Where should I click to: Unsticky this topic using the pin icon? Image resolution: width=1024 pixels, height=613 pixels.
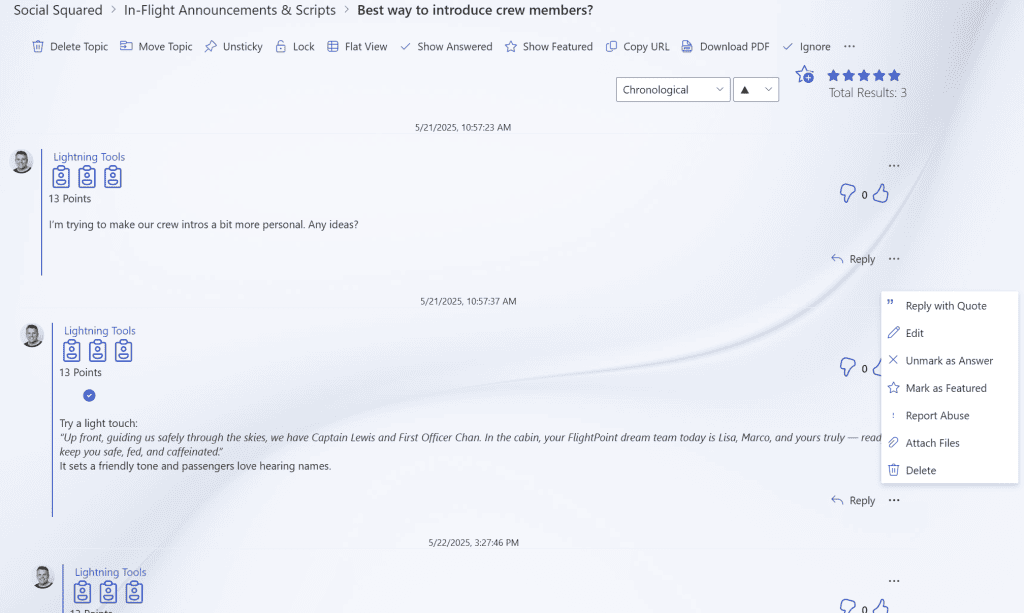[211, 47]
